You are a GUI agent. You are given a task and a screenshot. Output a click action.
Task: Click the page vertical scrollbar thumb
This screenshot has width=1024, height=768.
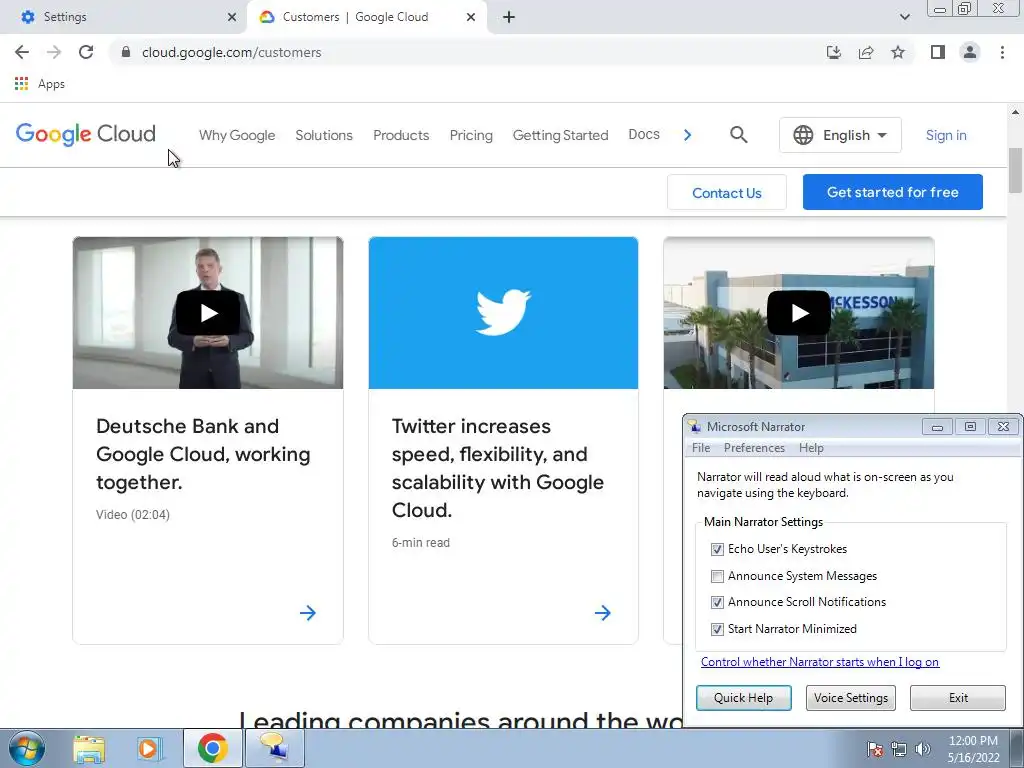pyautogui.click(x=1015, y=170)
